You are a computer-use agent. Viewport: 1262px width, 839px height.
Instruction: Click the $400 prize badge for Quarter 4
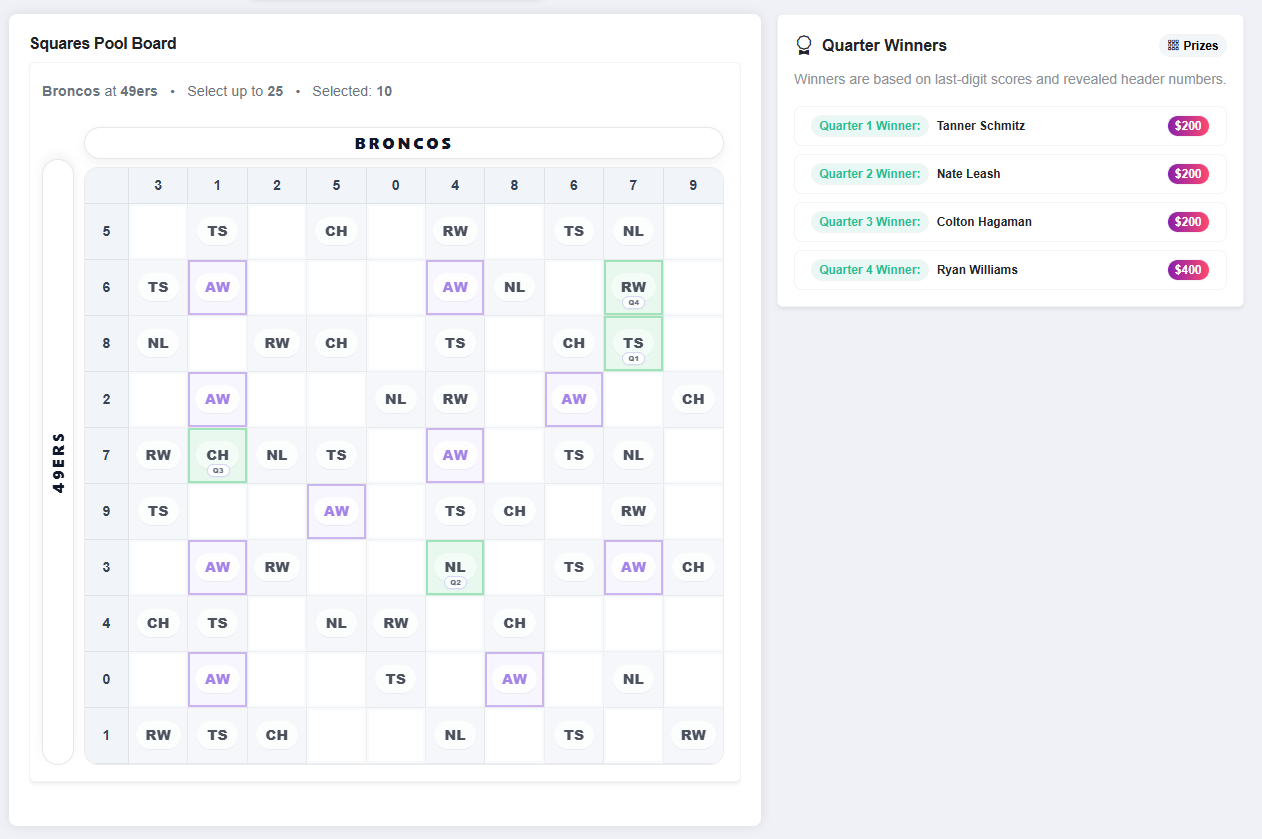pyautogui.click(x=1188, y=270)
